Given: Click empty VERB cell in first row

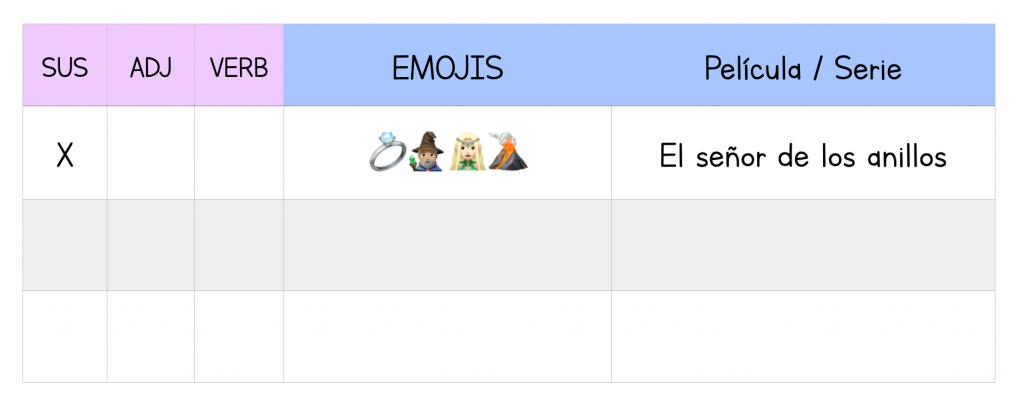Looking at the screenshot, I should pyautogui.click(x=239, y=153).
